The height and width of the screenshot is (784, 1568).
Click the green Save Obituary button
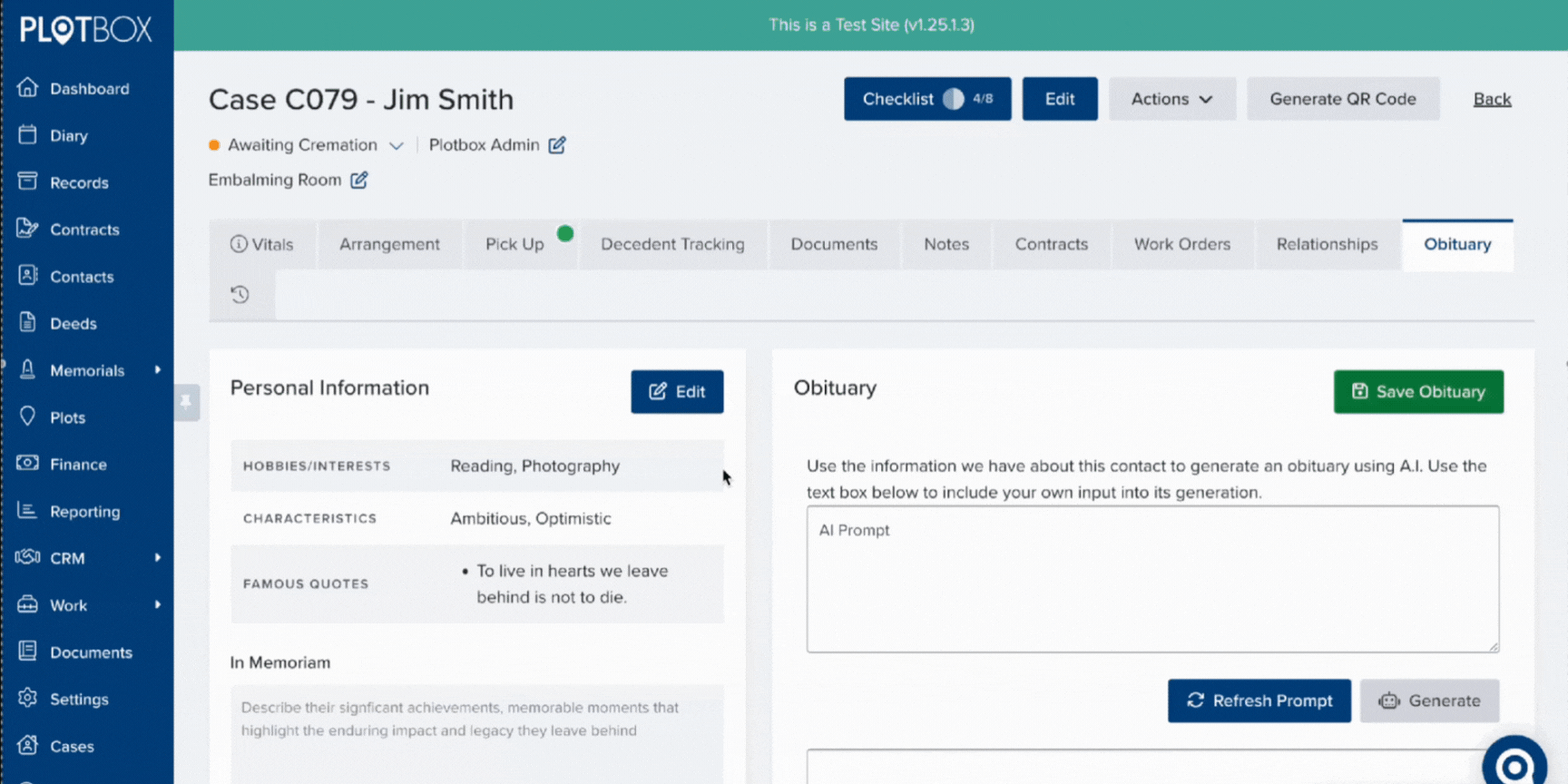pyautogui.click(x=1417, y=392)
